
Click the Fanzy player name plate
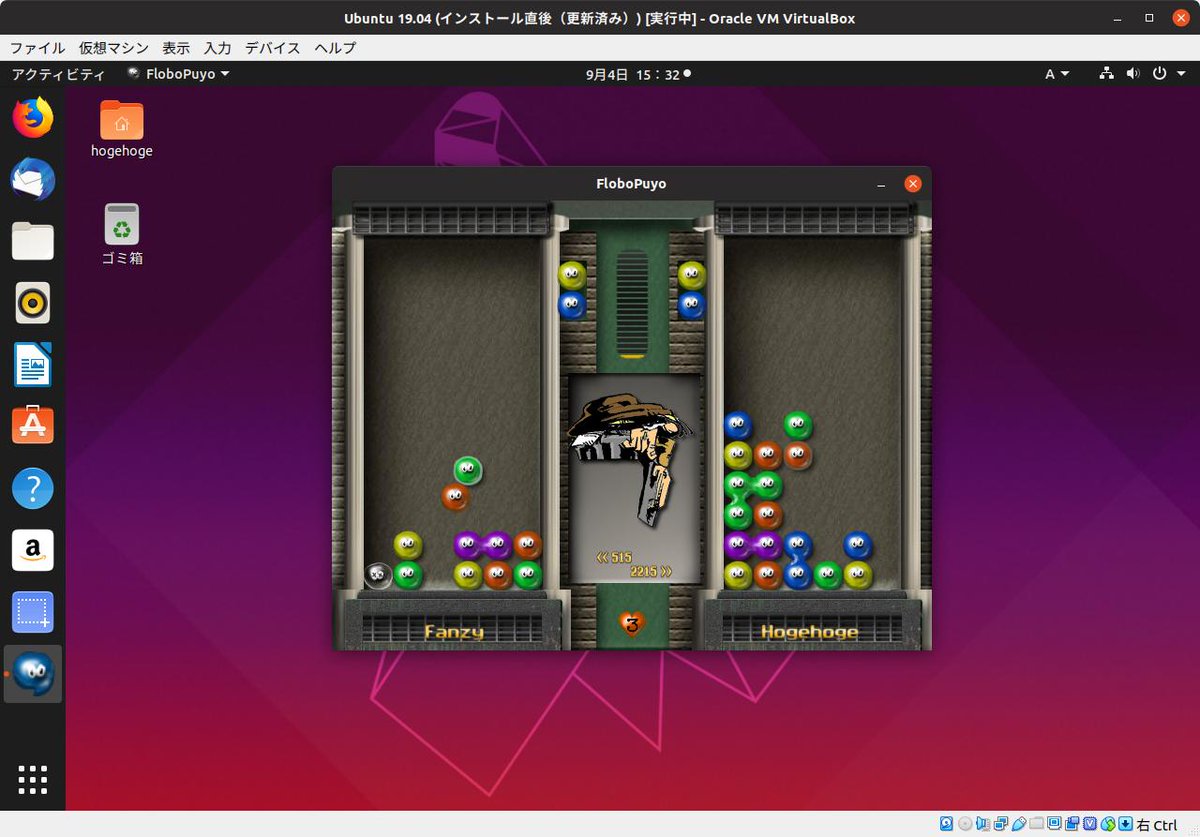tap(453, 631)
